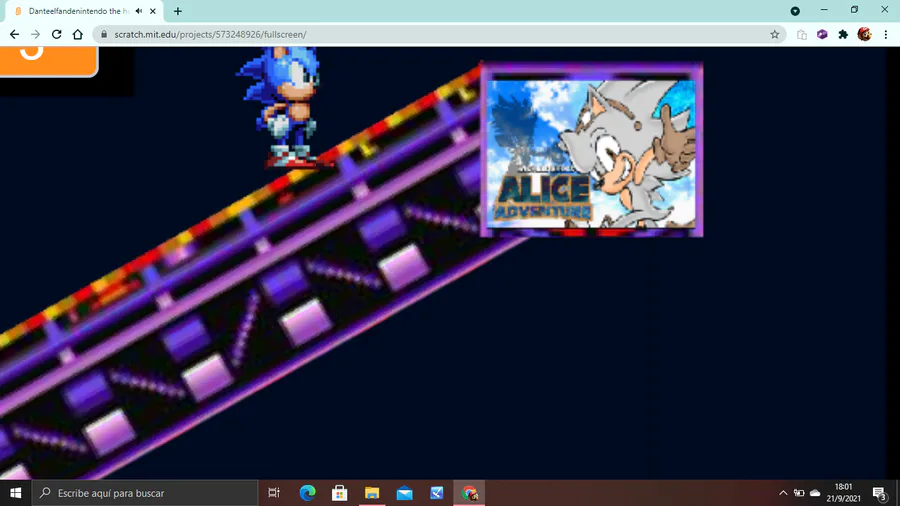Viewport: 900px width, 506px height.
Task: Open the browser home page
Action: (x=77, y=34)
